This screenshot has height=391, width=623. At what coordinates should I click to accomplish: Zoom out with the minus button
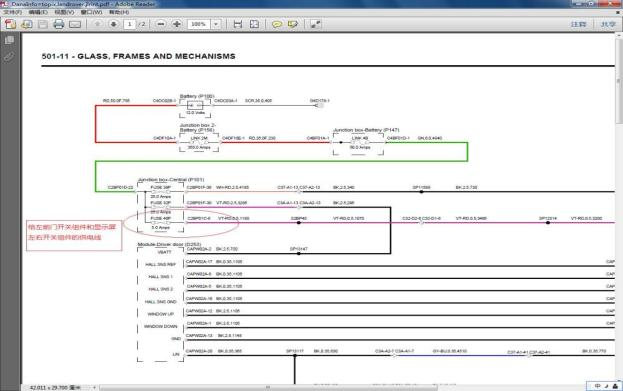click(x=161, y=24)
